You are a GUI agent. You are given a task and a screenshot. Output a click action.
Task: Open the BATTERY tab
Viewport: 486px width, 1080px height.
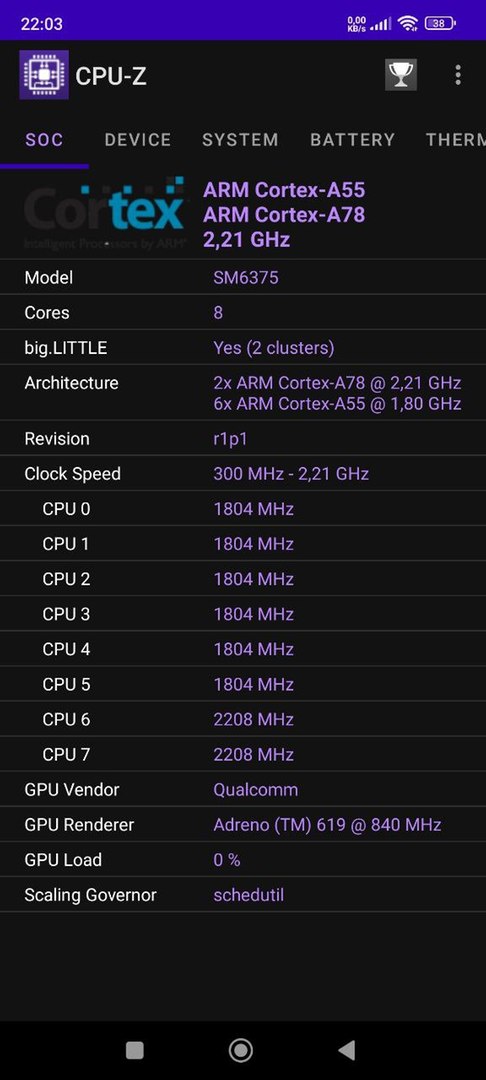click(352, 140)
